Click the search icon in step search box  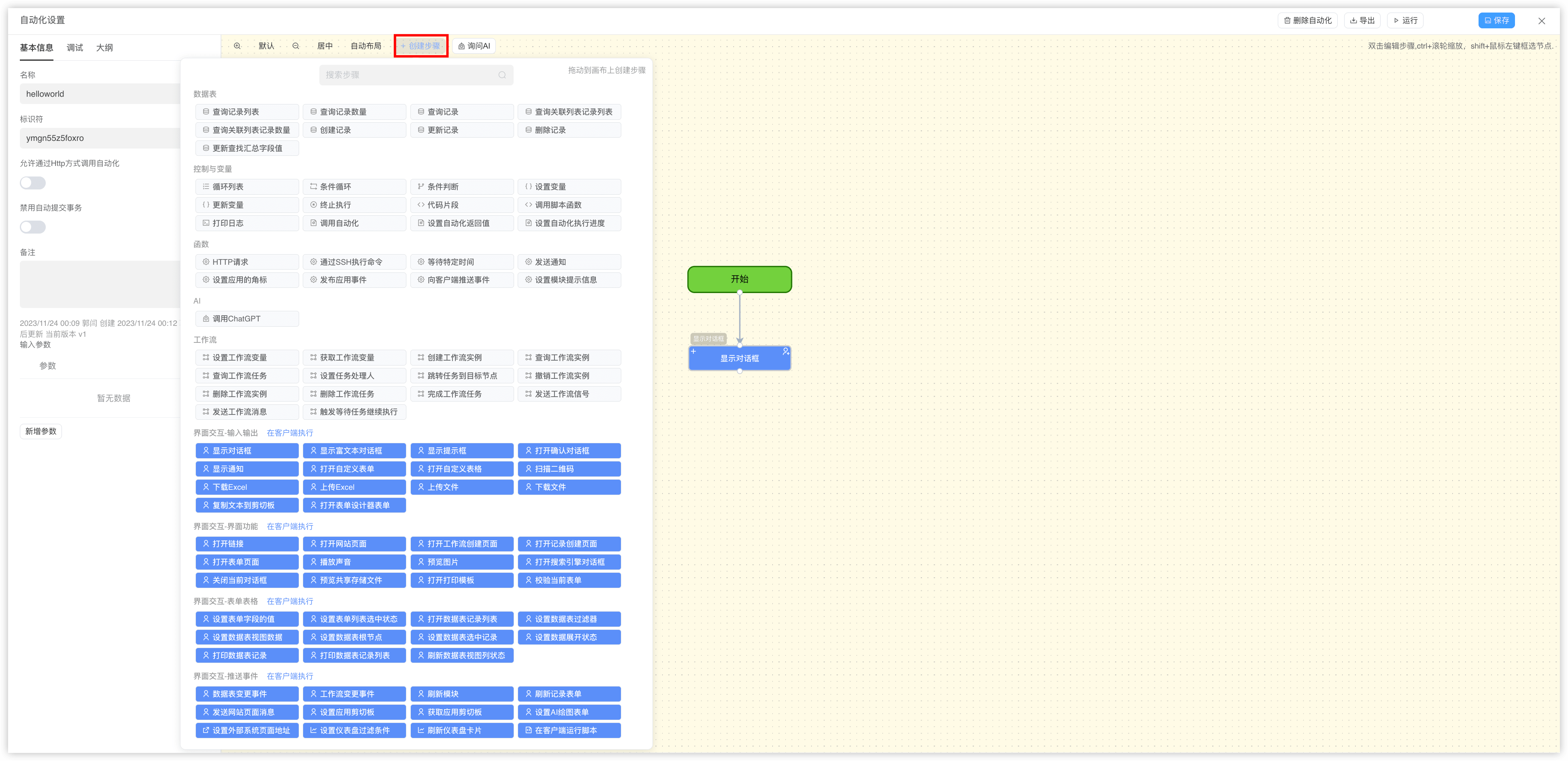pos(502,75)
